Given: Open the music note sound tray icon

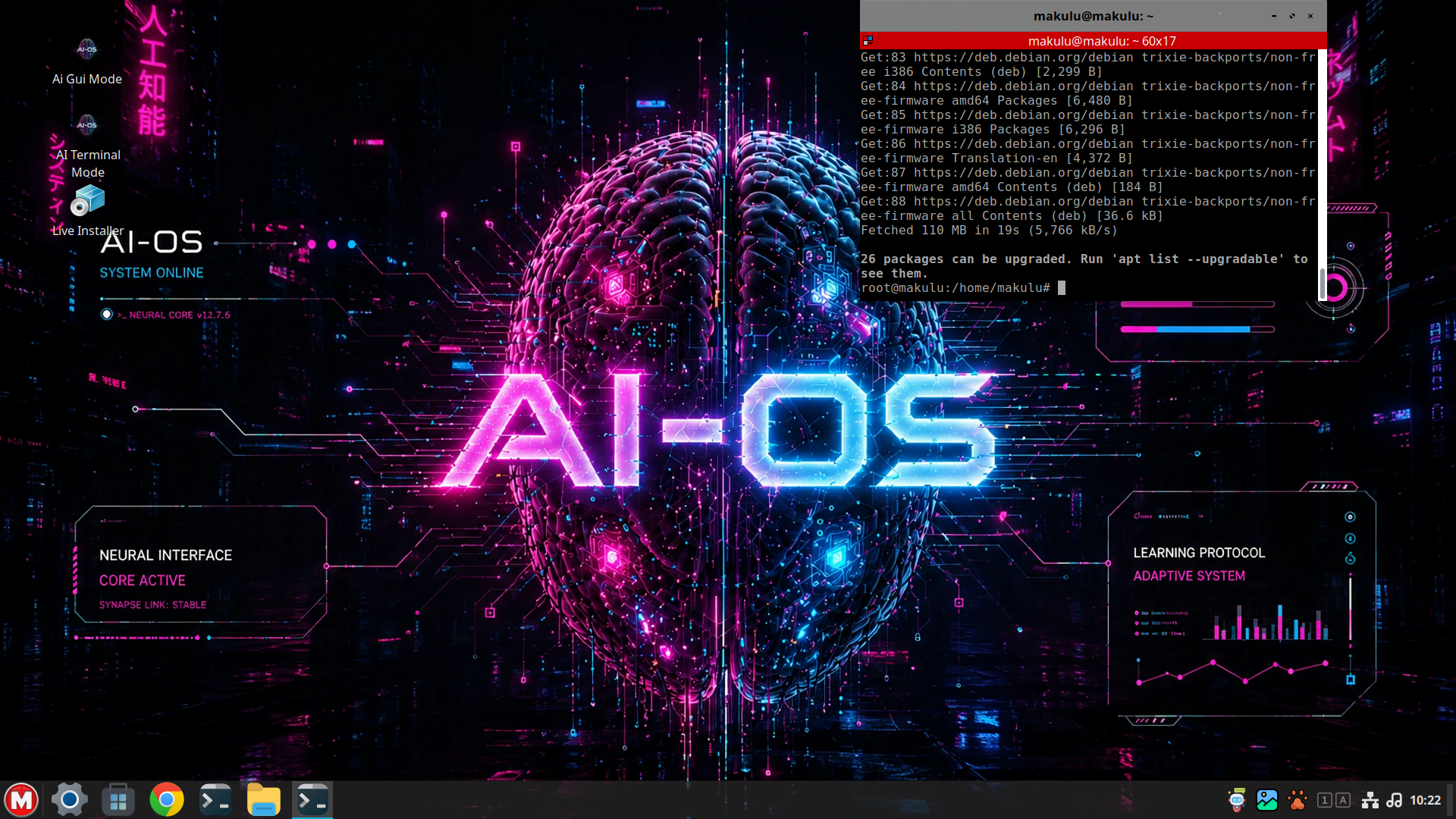Looking at the screenshot, I should 1395,800.
